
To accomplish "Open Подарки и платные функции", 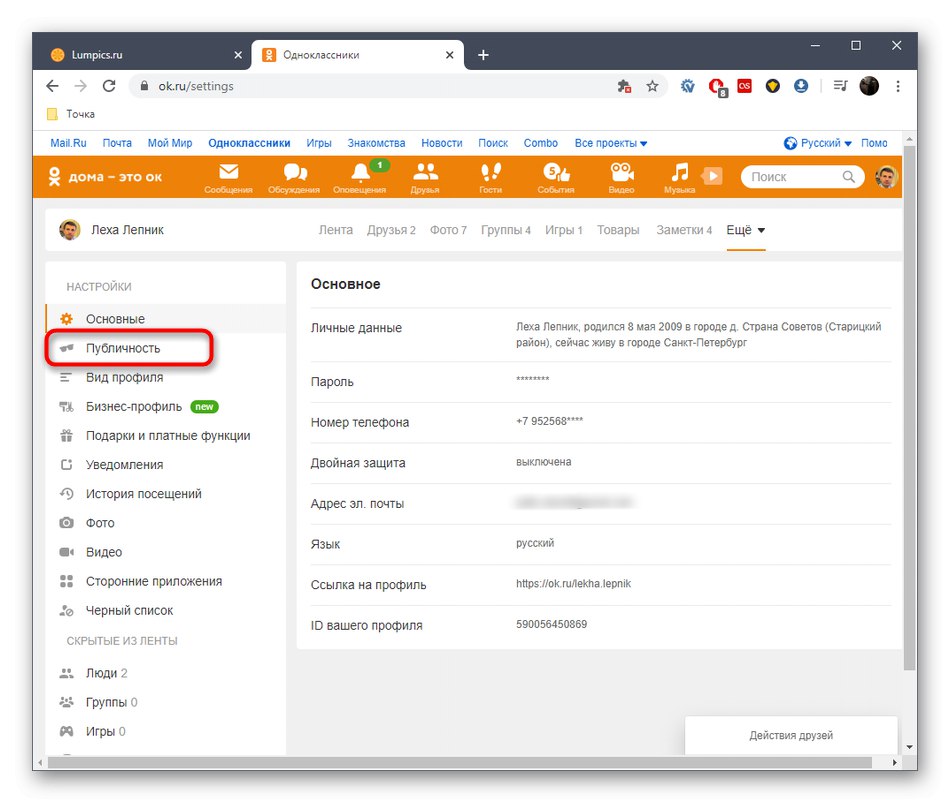I will coord(165,435).
